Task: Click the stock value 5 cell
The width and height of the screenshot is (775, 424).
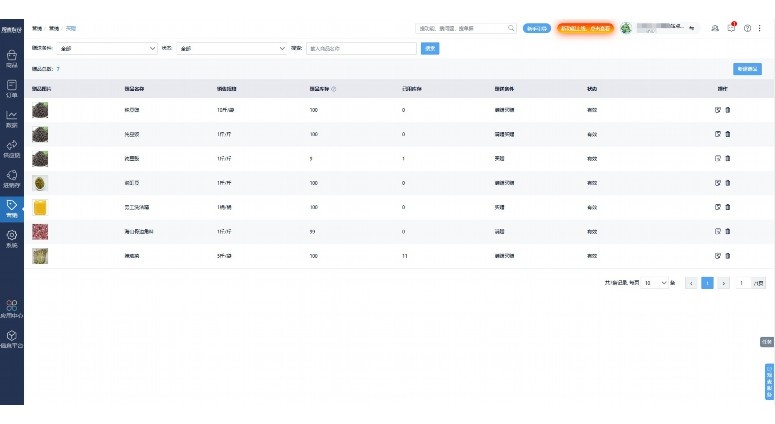Action: coord(311,159)
